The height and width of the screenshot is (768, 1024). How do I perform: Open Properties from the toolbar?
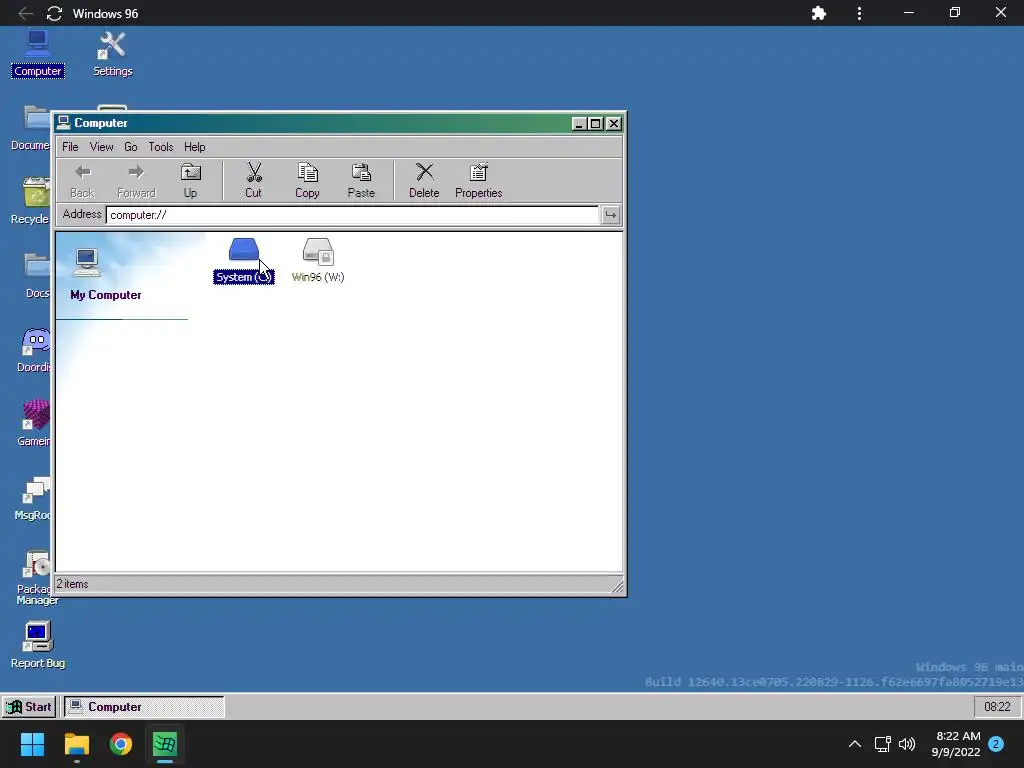point(479,181)
